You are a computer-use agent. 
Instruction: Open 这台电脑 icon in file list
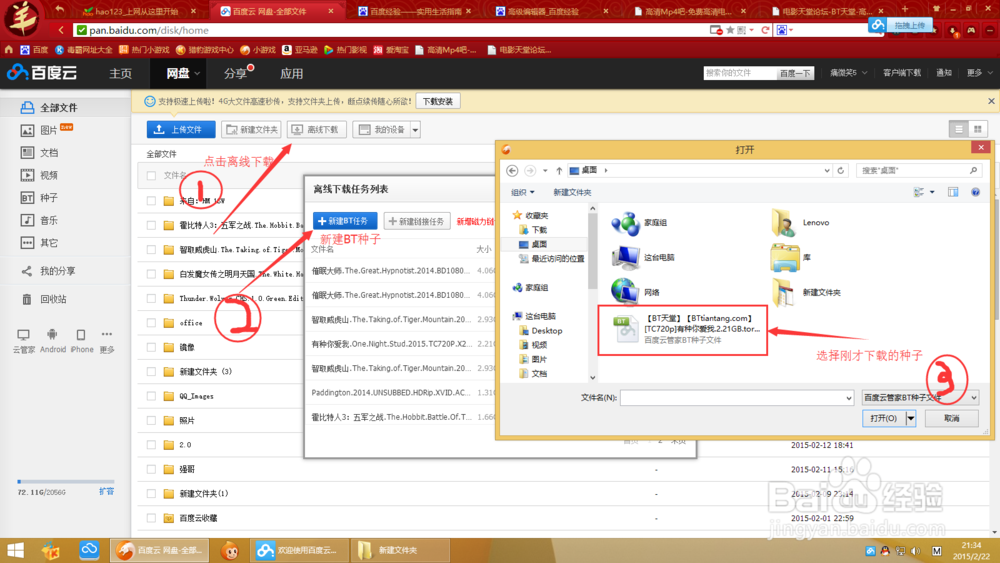pyautogui.click(x=643, y=257)
